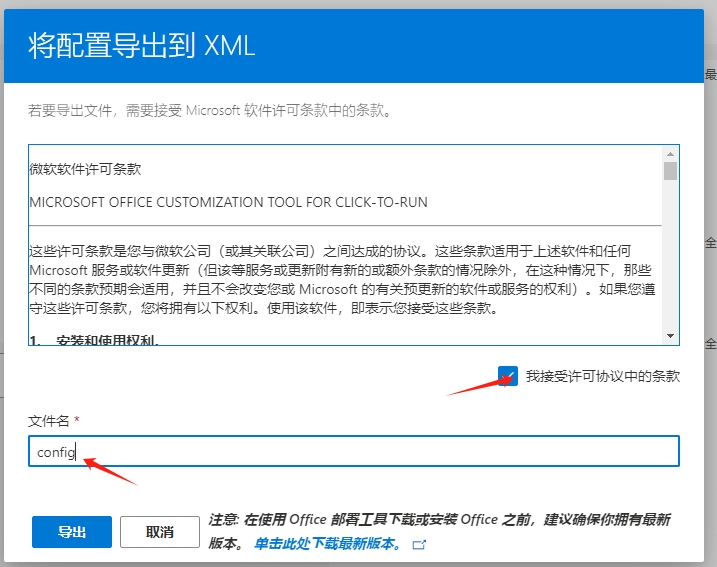The width and height of the screenshot is (717, 567).
Task: Click the empty scrollbar track below the thumb
Action: tap(670, 260)
